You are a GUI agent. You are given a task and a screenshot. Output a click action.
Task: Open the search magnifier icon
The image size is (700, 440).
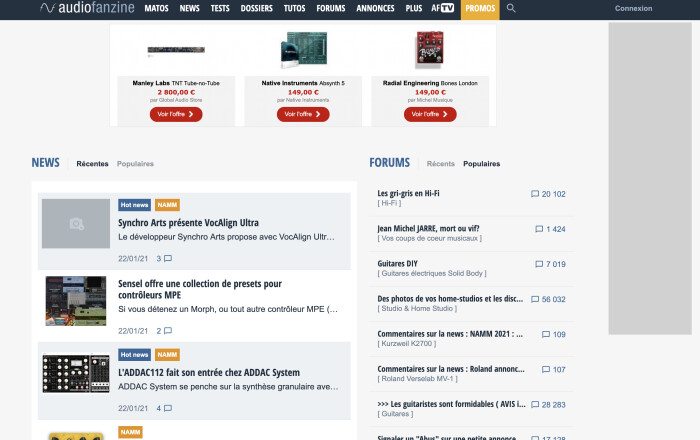point(511,8)
